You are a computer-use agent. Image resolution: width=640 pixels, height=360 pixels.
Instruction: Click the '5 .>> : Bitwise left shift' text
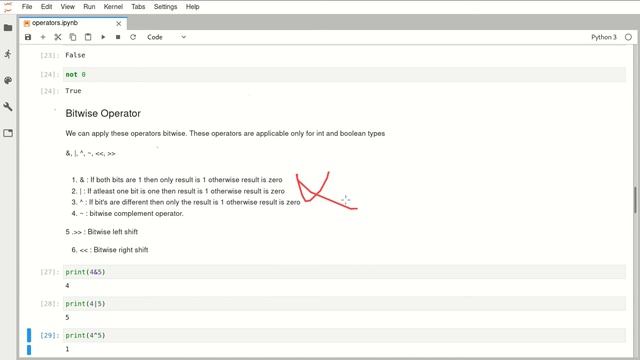pos(102,232)
